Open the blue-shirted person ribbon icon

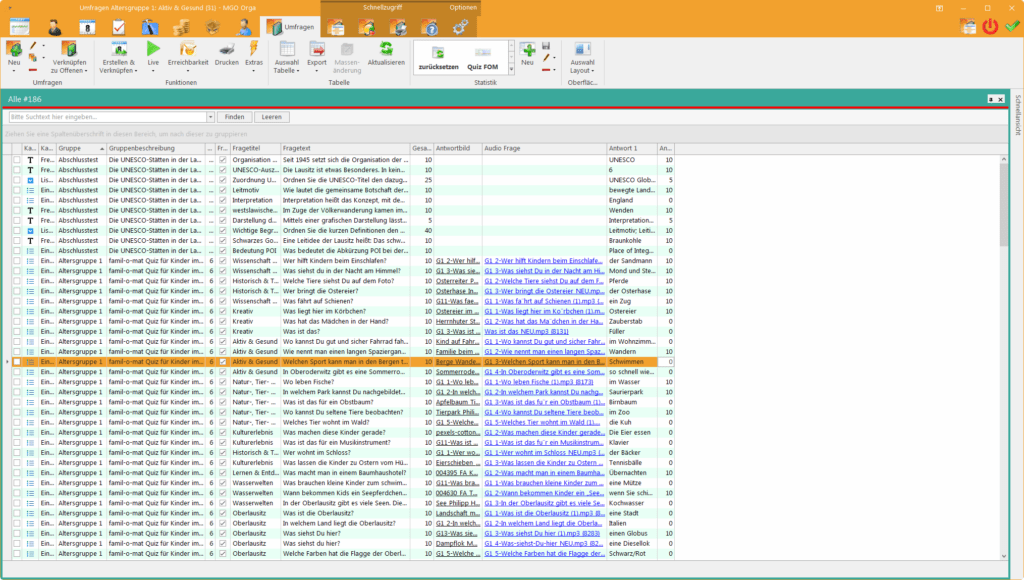244,27
